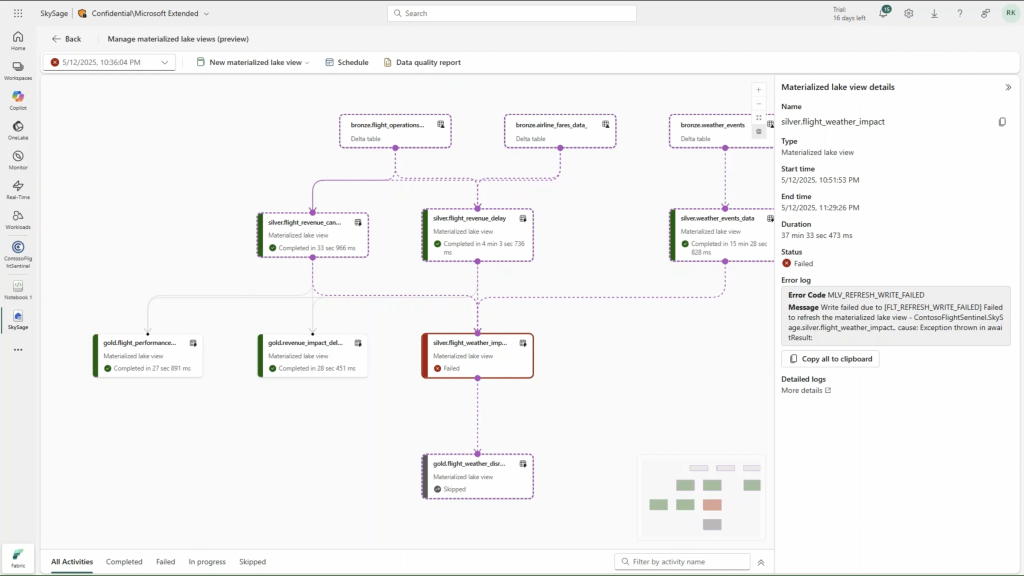Screen dimensions: 1024x576
Task: Click the Trial 16 days left indicator
Action: click(x=849, y=14)
